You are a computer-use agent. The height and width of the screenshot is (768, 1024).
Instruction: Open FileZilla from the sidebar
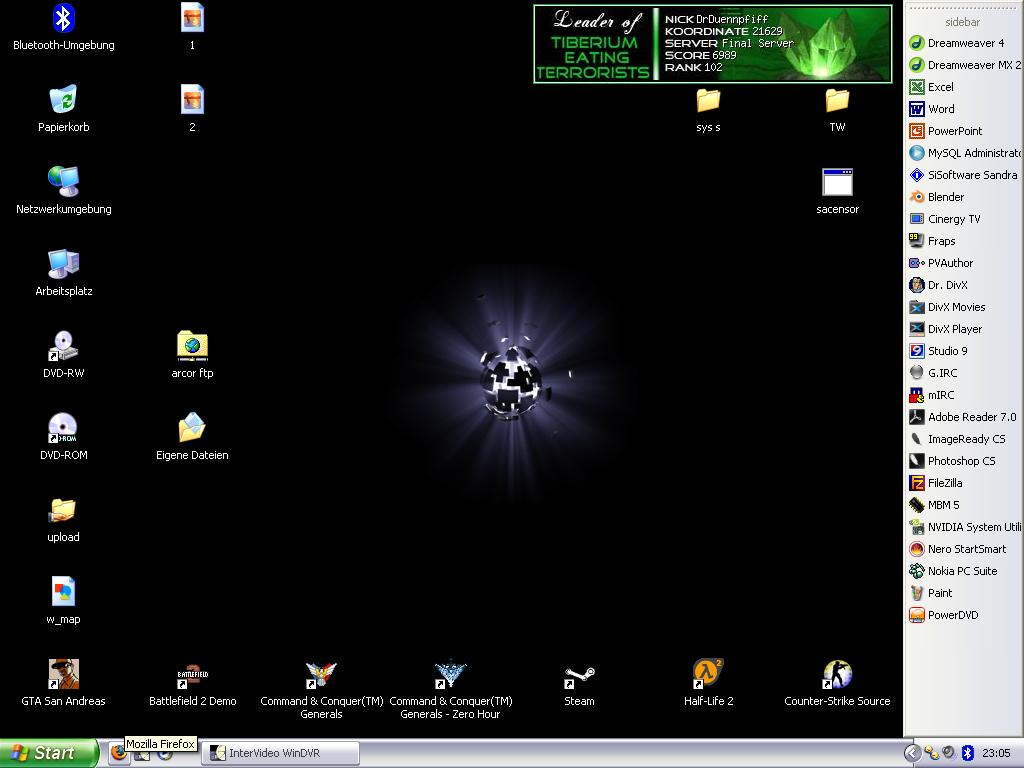coord(936,483)
